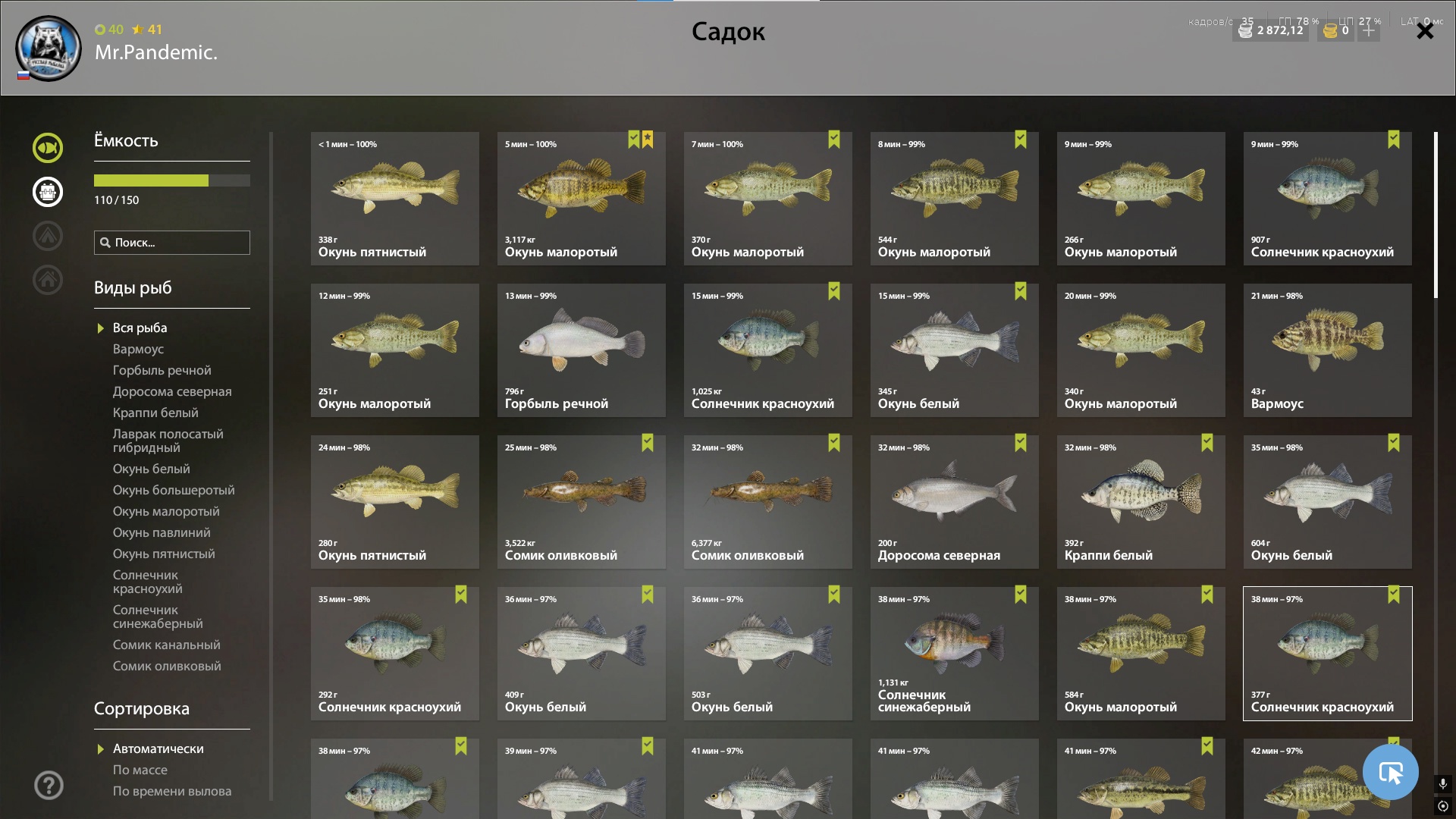Viewport: 1456px width, 819px height.
Task: Select sort option По времени вылова
Action: click(172, 791)
